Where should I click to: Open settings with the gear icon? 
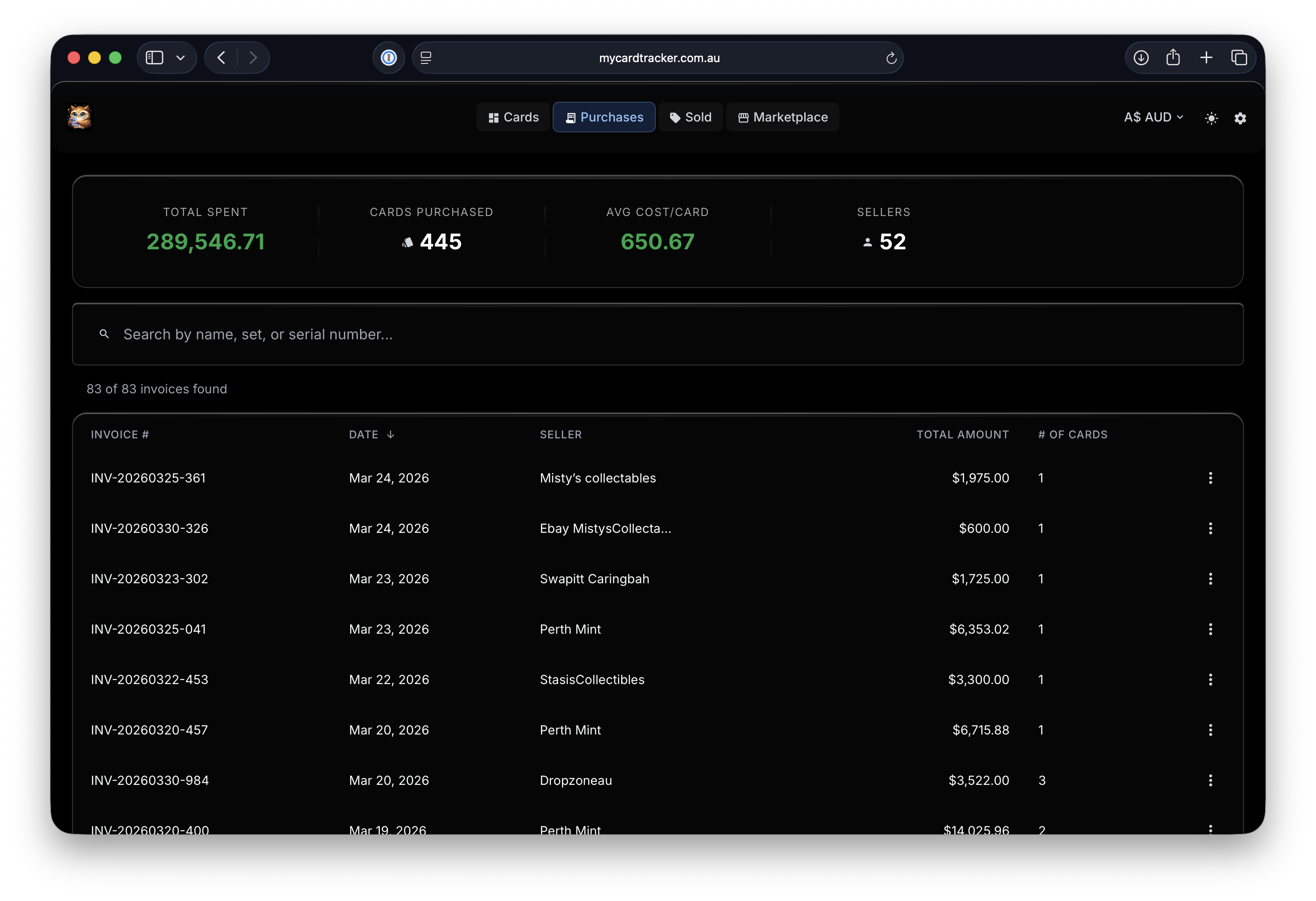pos(1239,118)
